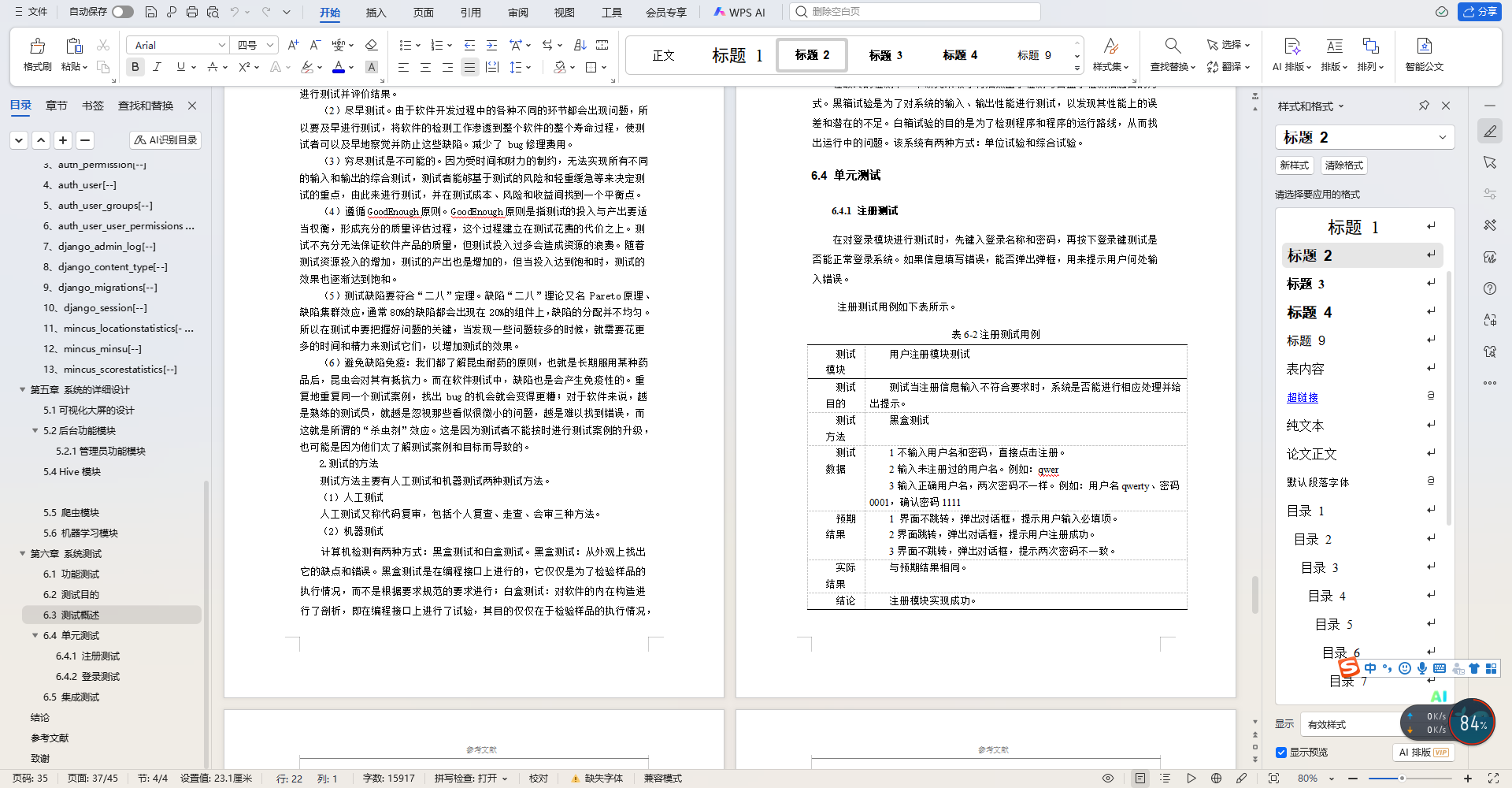Increase font size with A+ icon

click(293, 45)
